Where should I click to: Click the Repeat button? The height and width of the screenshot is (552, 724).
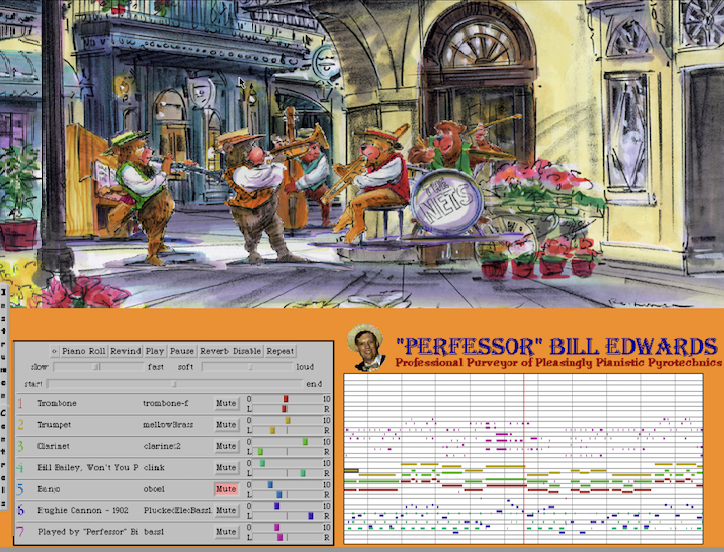click(x=281, y=351)
